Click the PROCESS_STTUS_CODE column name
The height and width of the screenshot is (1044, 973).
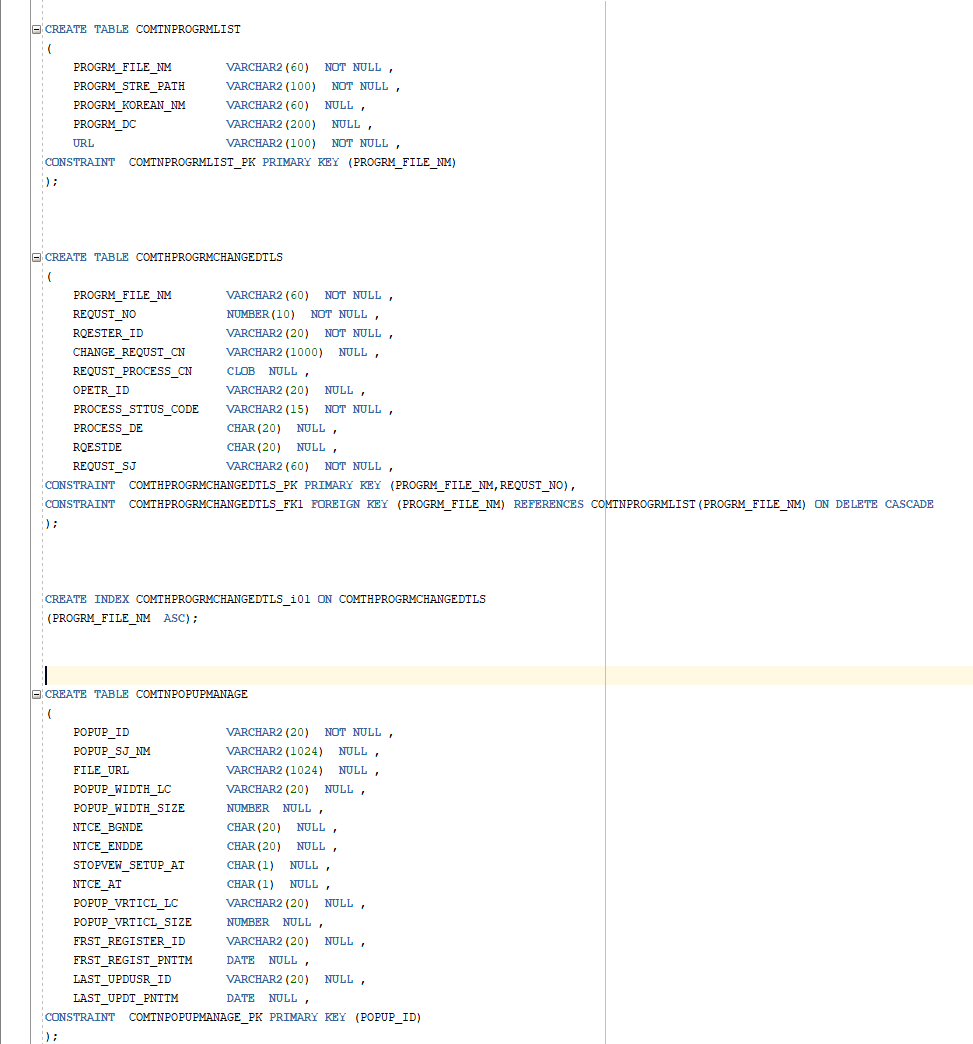click(136, 409)
